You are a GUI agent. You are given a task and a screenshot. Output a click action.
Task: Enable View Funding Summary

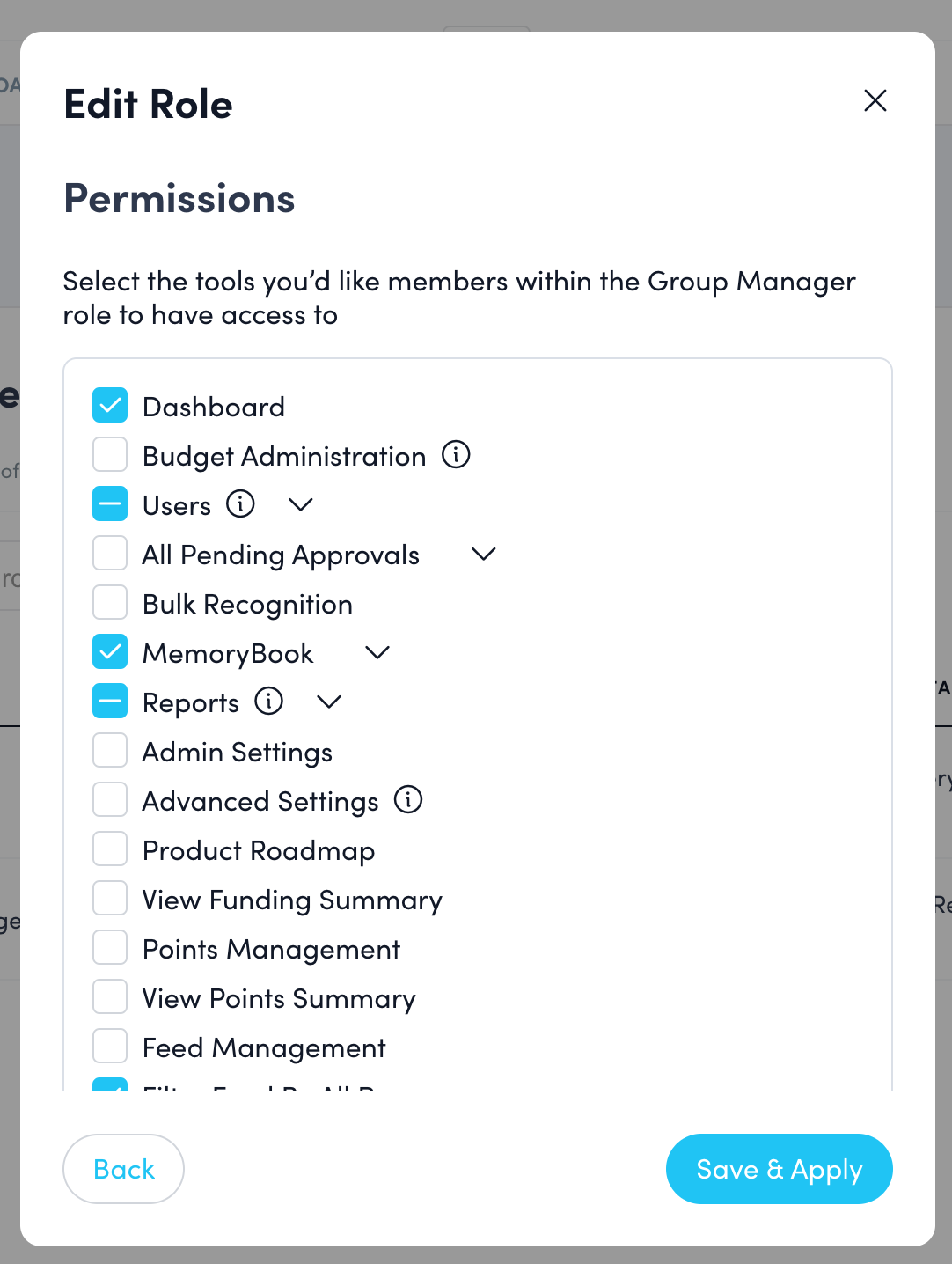click(x=110, y=898)
